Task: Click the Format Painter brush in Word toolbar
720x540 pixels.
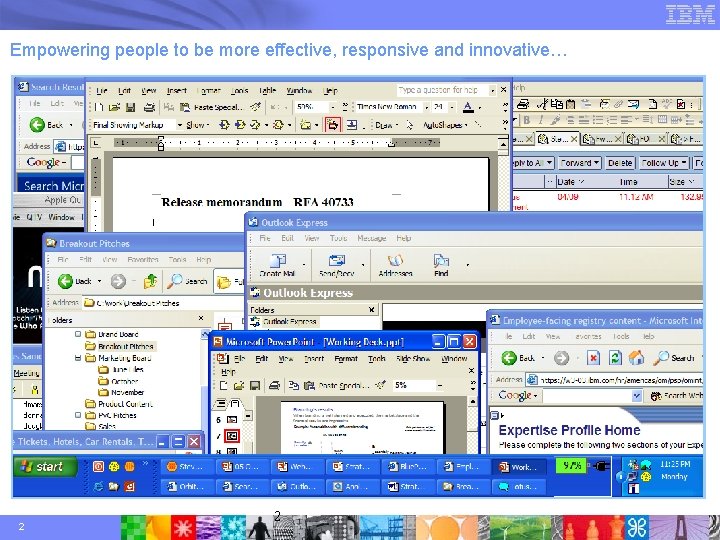Action: pyautogui.click(x=255, y=107)
